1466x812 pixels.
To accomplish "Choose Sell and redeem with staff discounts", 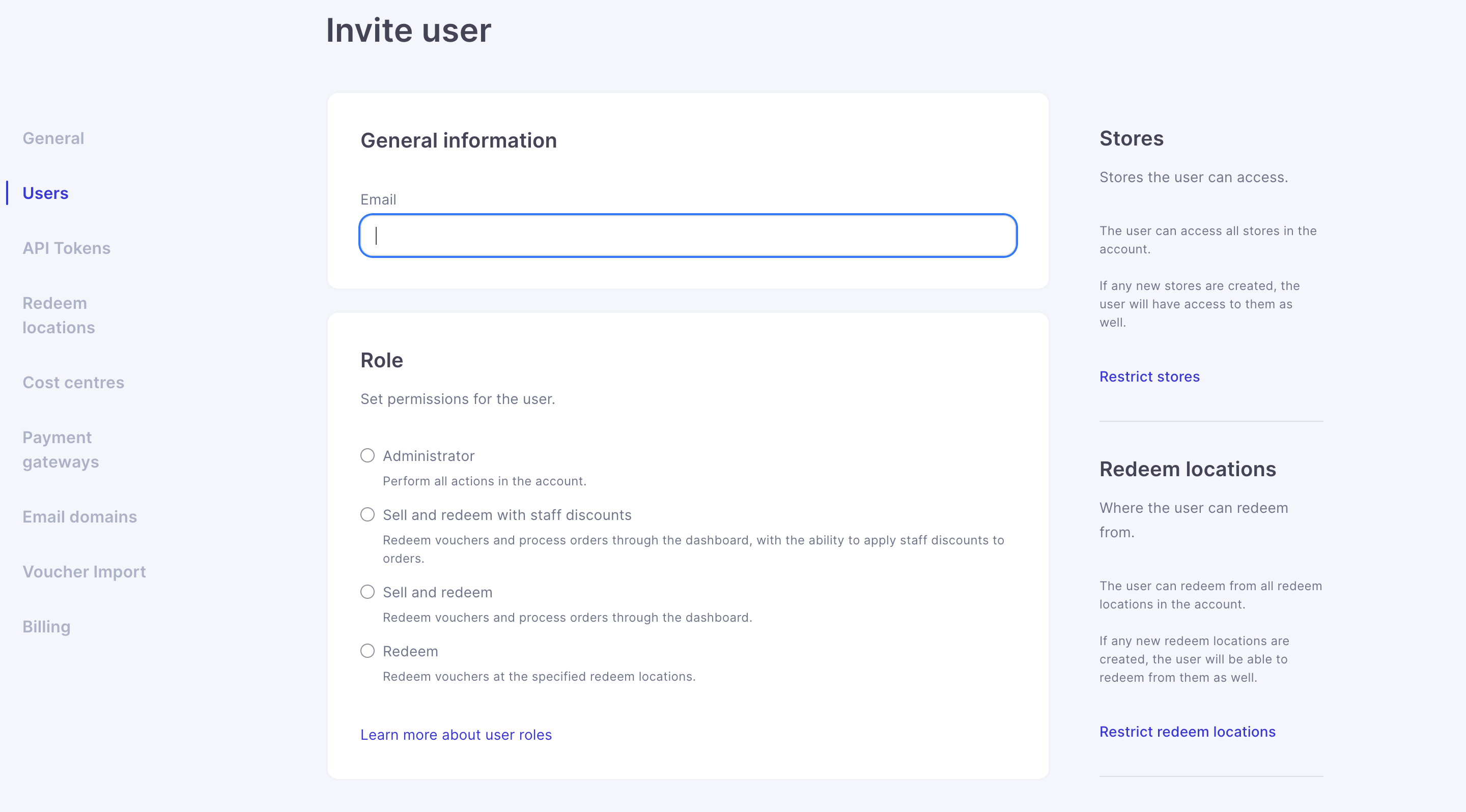I will click(x=368, y=514).
